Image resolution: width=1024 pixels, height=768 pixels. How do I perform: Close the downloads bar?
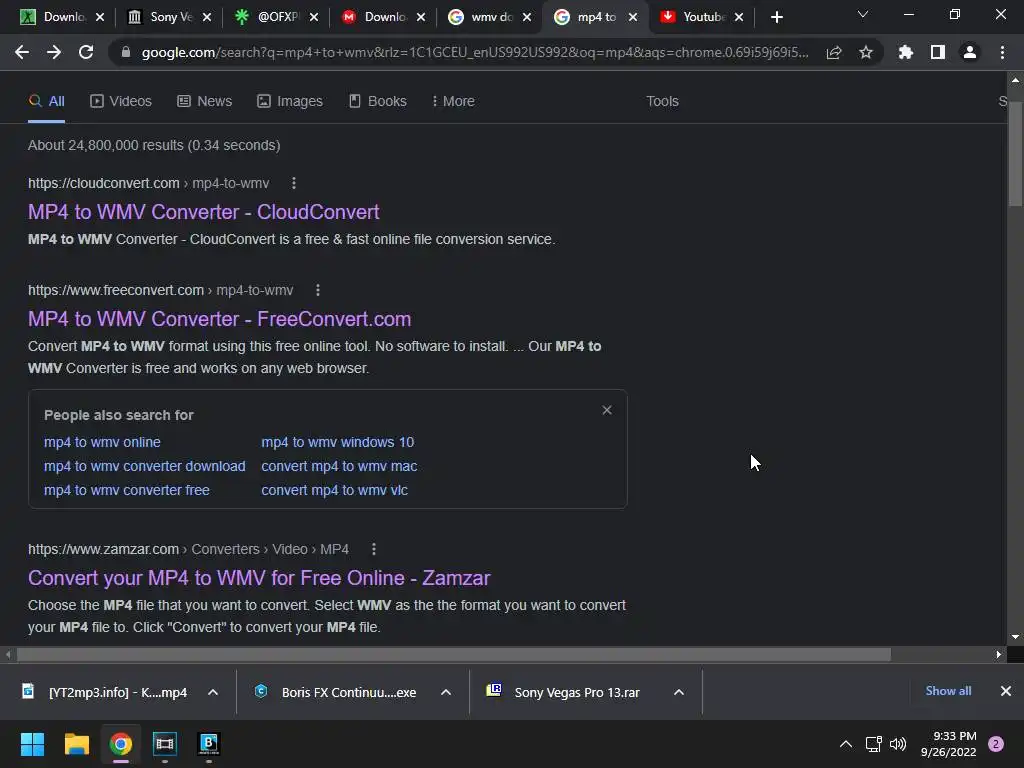1006,691
